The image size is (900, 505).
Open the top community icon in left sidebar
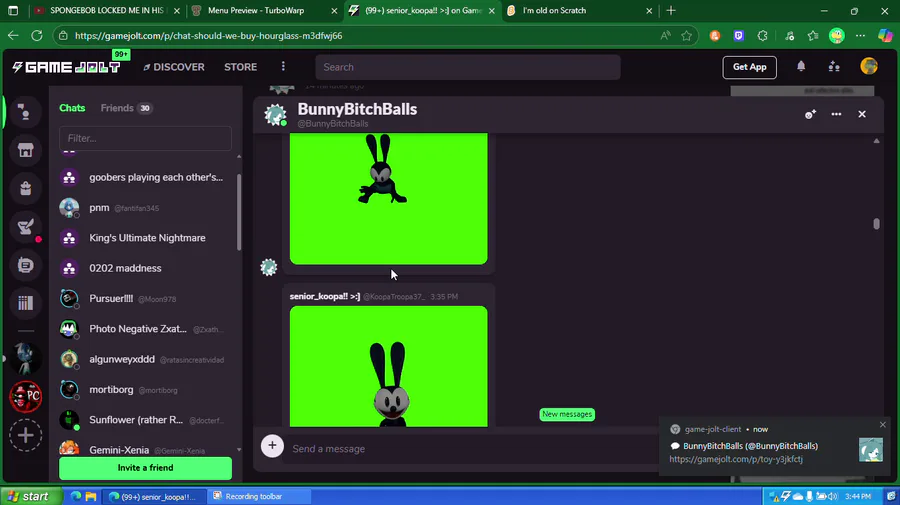(25, 112)
